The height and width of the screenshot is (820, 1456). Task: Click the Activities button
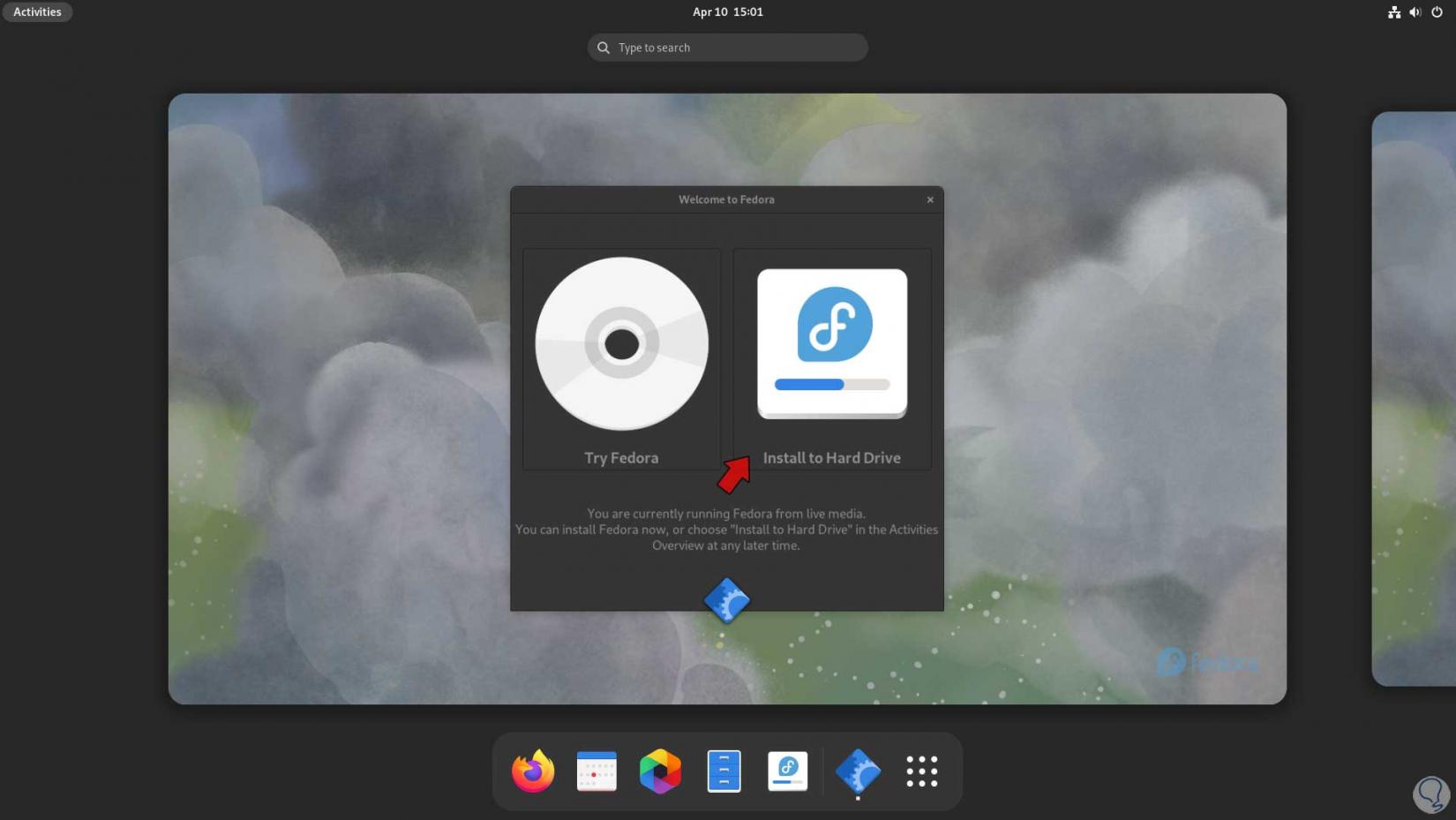tap(37, 12)
